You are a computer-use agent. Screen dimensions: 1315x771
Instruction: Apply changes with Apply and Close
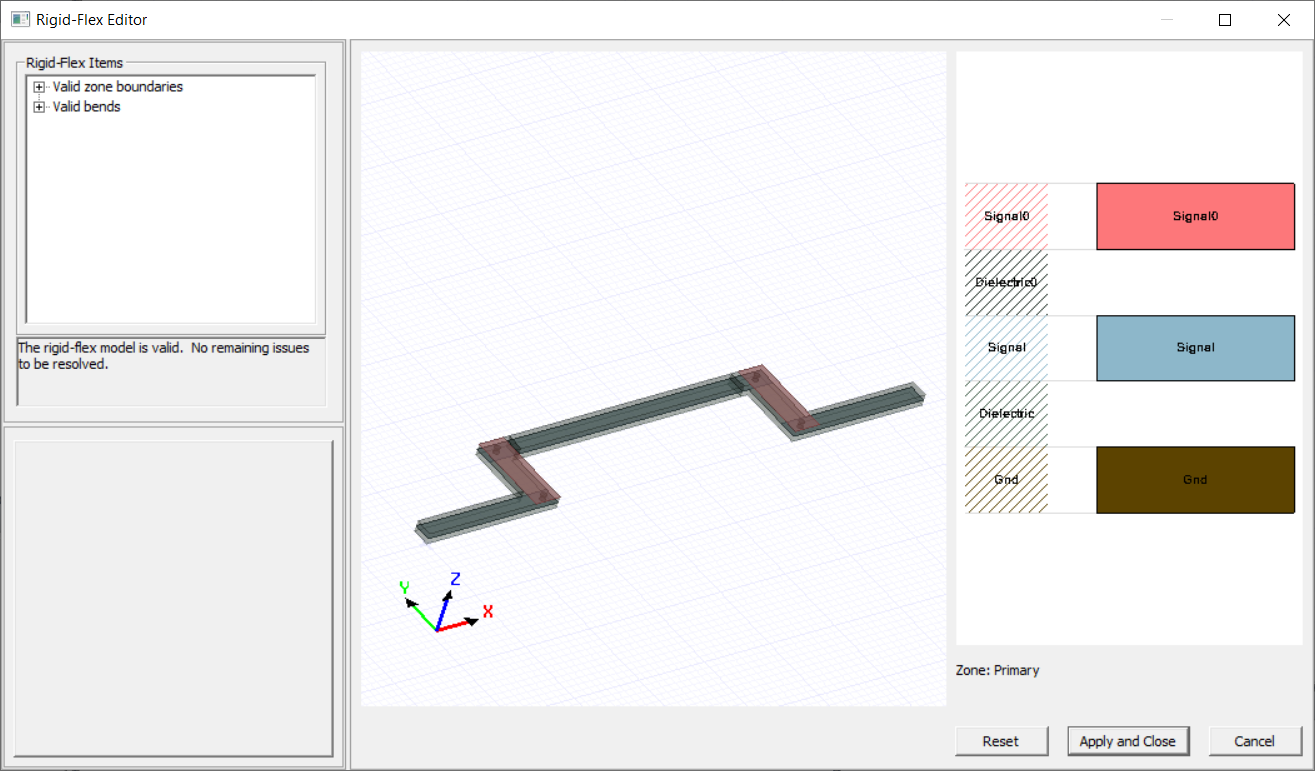pos(1128,741)
